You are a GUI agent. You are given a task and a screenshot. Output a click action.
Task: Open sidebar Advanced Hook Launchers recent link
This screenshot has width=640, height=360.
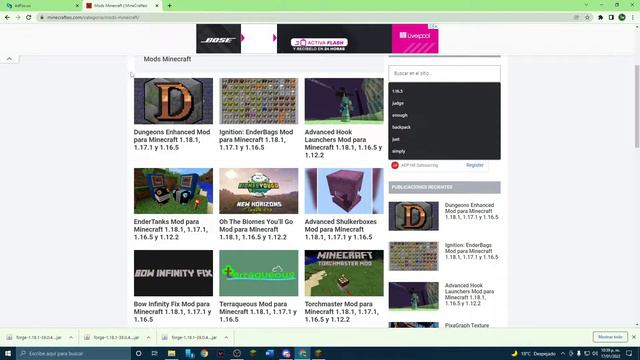click(469, 294)
